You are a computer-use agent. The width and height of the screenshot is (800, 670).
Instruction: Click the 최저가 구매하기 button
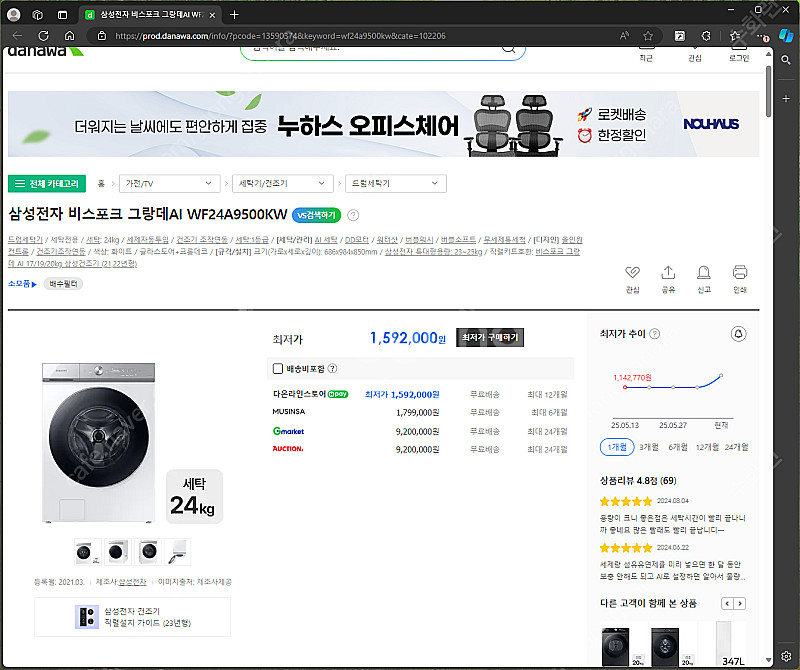click(x=490, y=337)
